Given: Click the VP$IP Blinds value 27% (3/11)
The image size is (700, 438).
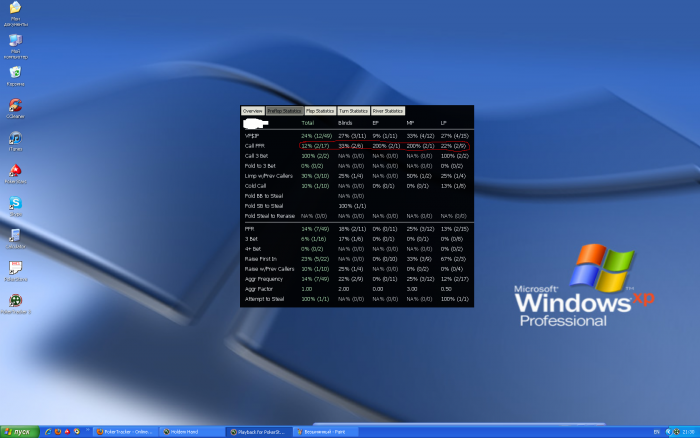Looking at the screenshot, I should (352, 136).
